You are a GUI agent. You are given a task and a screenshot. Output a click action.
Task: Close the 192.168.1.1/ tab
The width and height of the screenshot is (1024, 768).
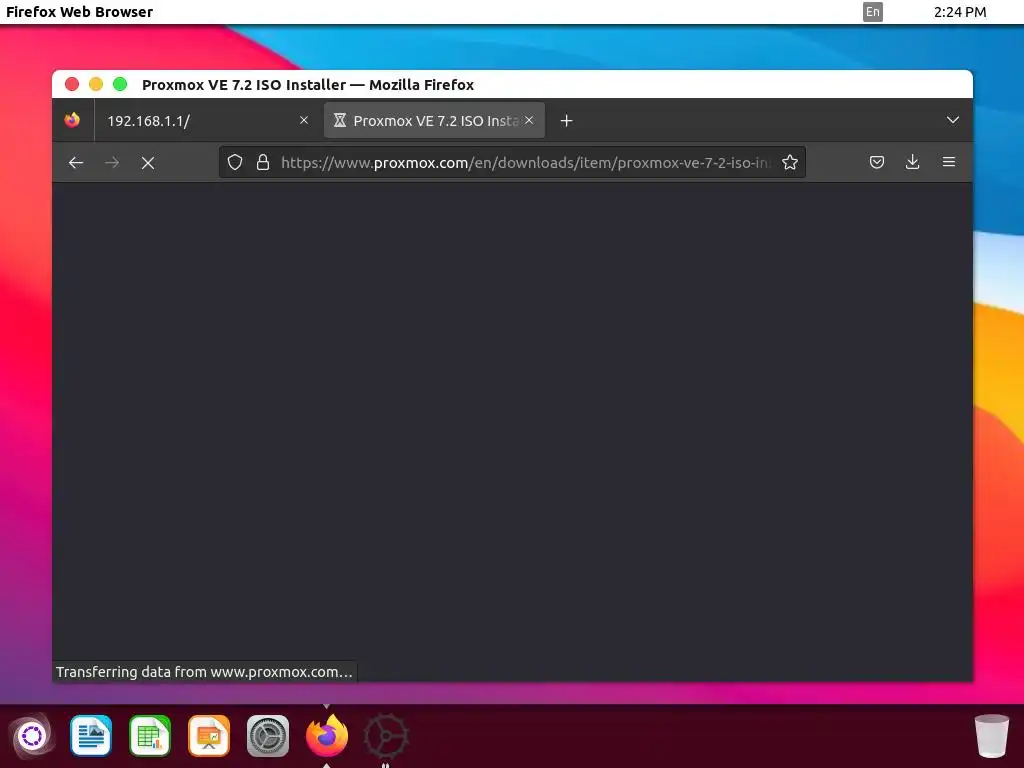coord(304,120)
